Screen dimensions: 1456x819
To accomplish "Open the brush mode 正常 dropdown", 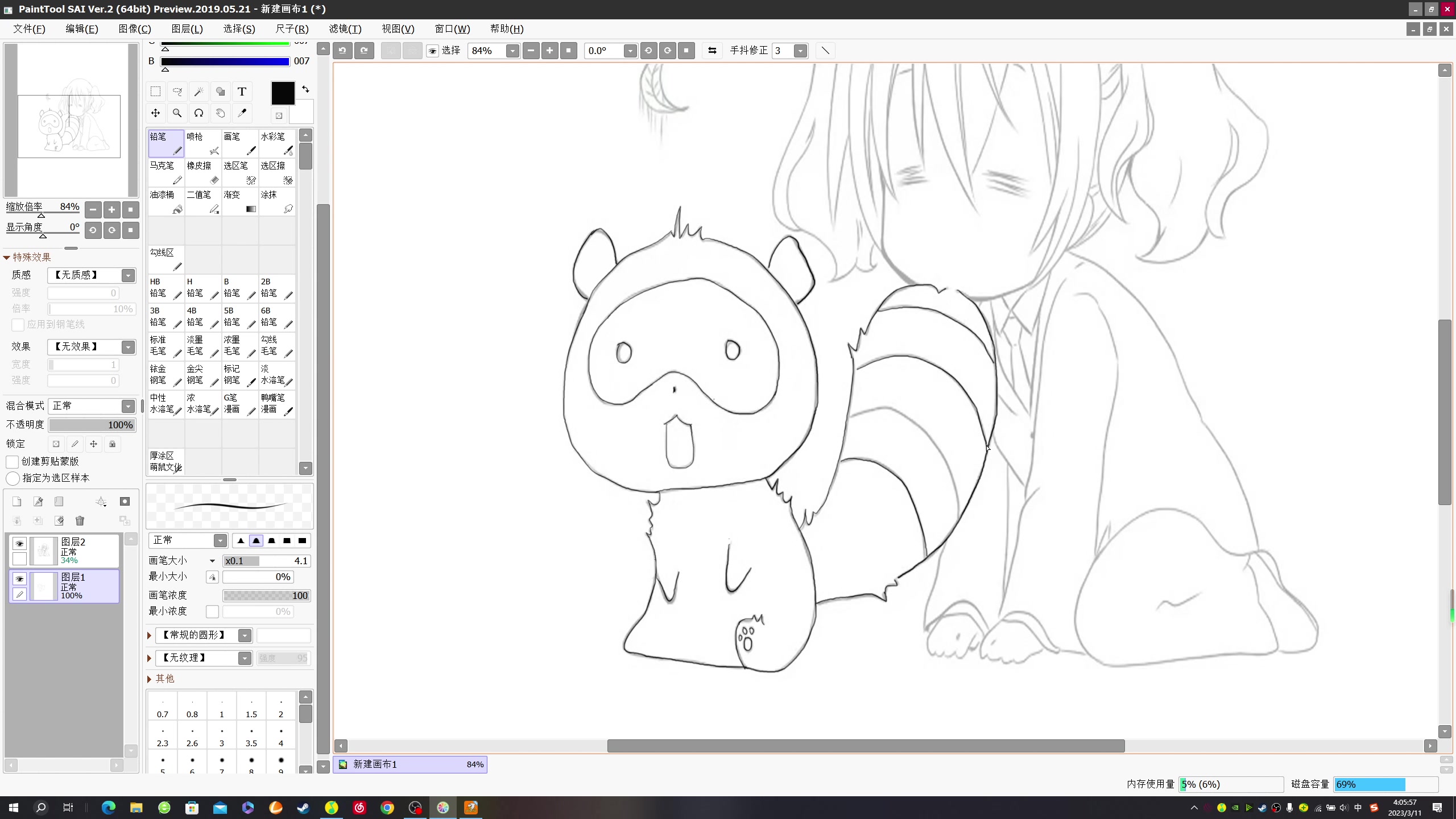I will point(220,540).
